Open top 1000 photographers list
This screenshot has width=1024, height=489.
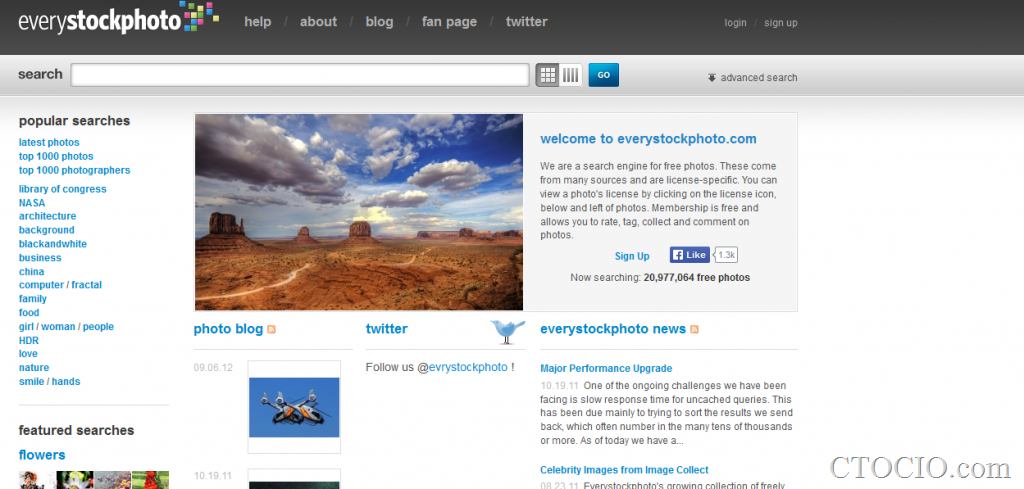[74, 170]
